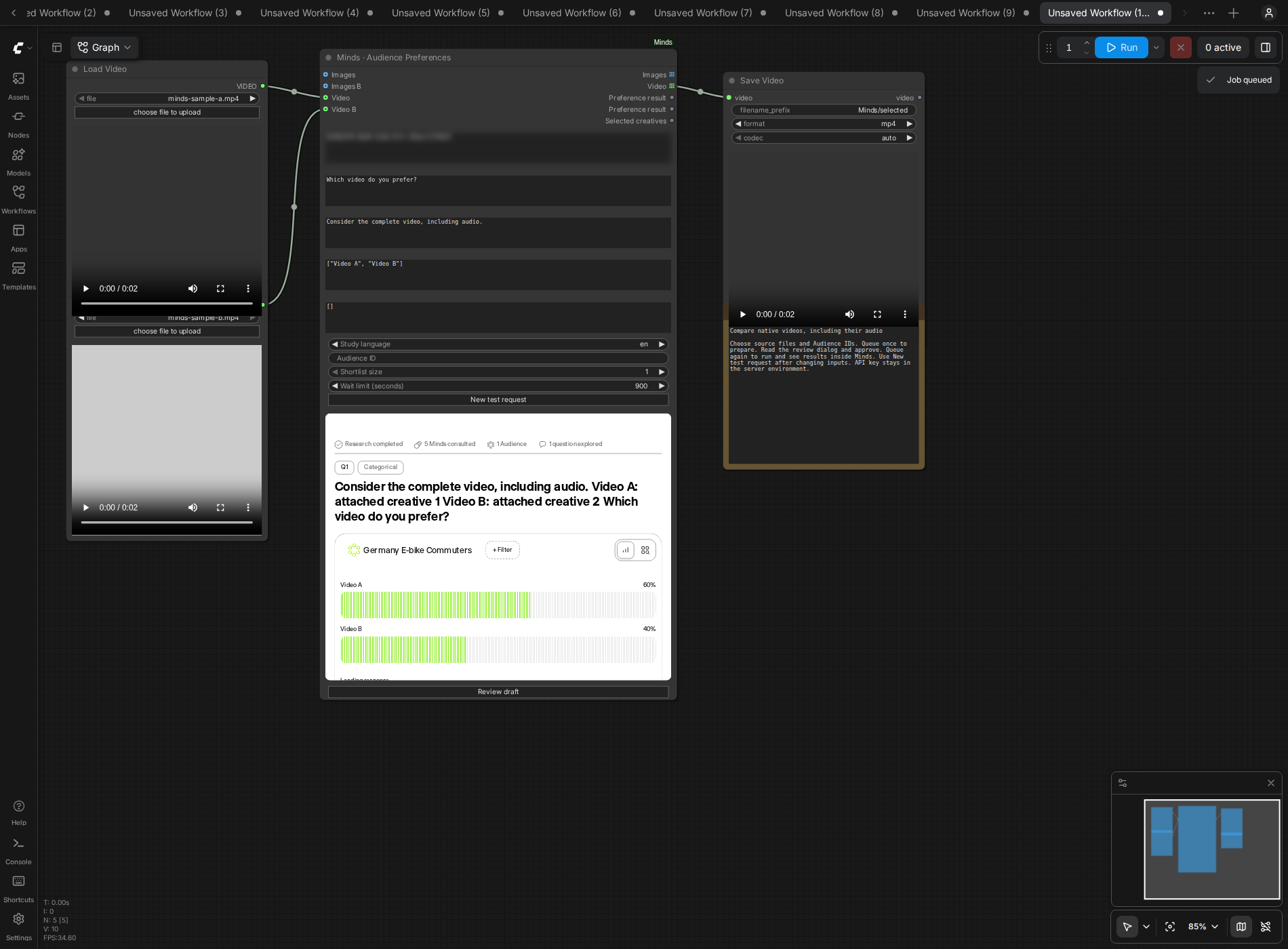Mute audio in first Load Video player
Image resolution: width=1288 pixels, height=949 pixels.
(193, 289)
